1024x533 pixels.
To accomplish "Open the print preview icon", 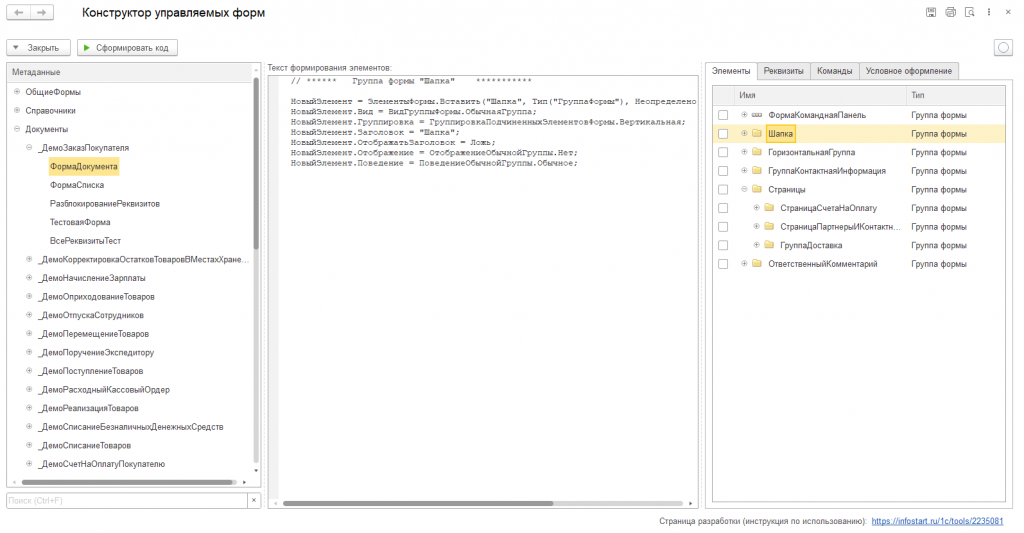I will (971, 12).
